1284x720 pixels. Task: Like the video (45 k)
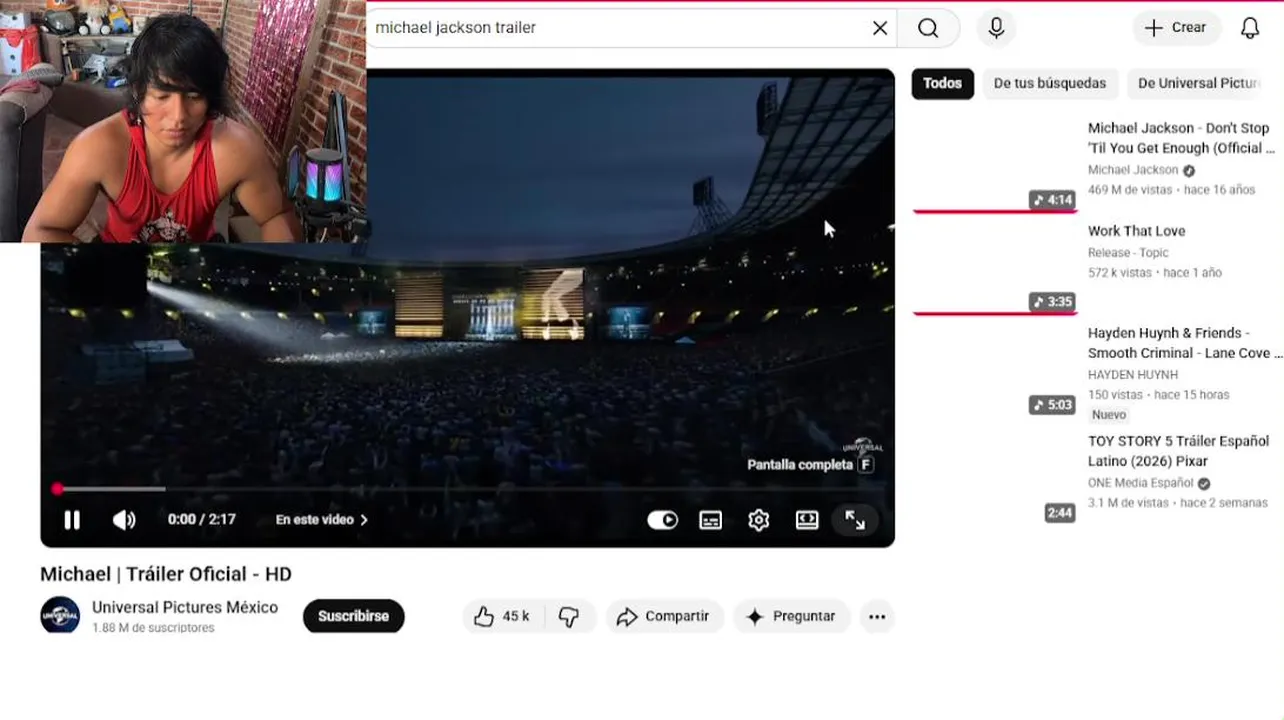[x=501, y=617]
